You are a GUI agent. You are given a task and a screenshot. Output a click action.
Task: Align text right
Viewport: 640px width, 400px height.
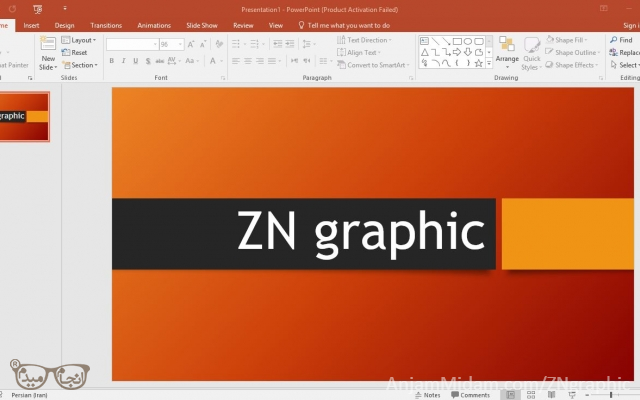pyautogui.click(x=260, y=61)
